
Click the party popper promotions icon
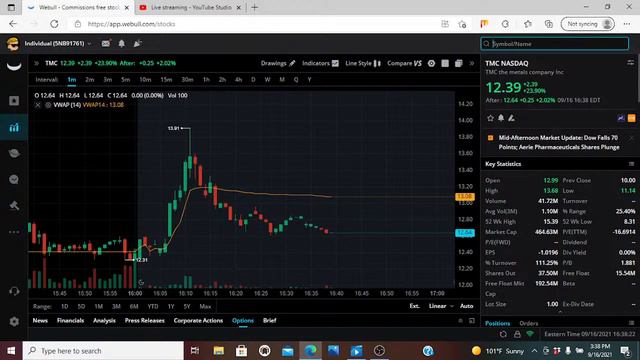(x=138, y=43)
